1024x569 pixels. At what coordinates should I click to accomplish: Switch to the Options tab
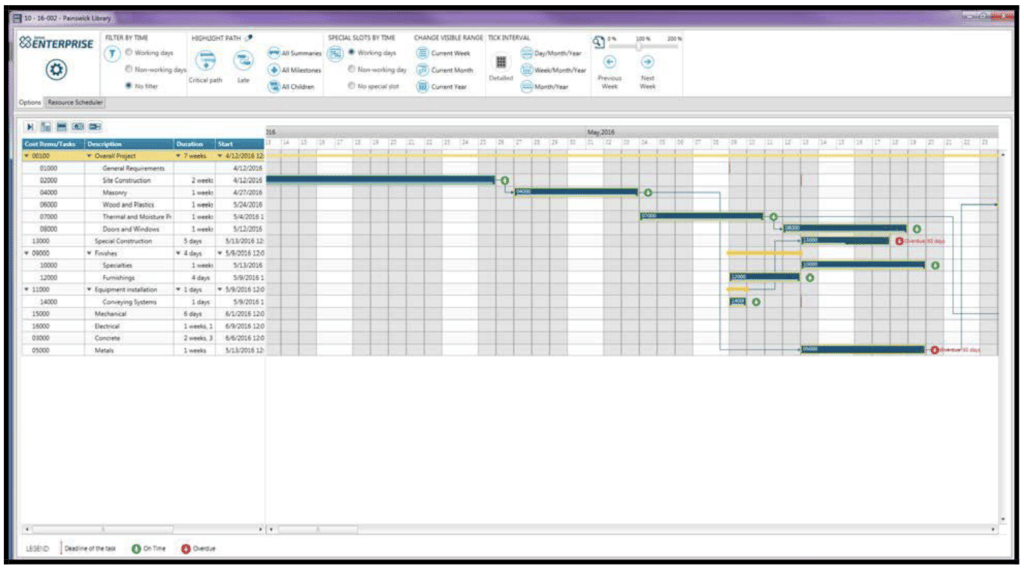[29, 103]
